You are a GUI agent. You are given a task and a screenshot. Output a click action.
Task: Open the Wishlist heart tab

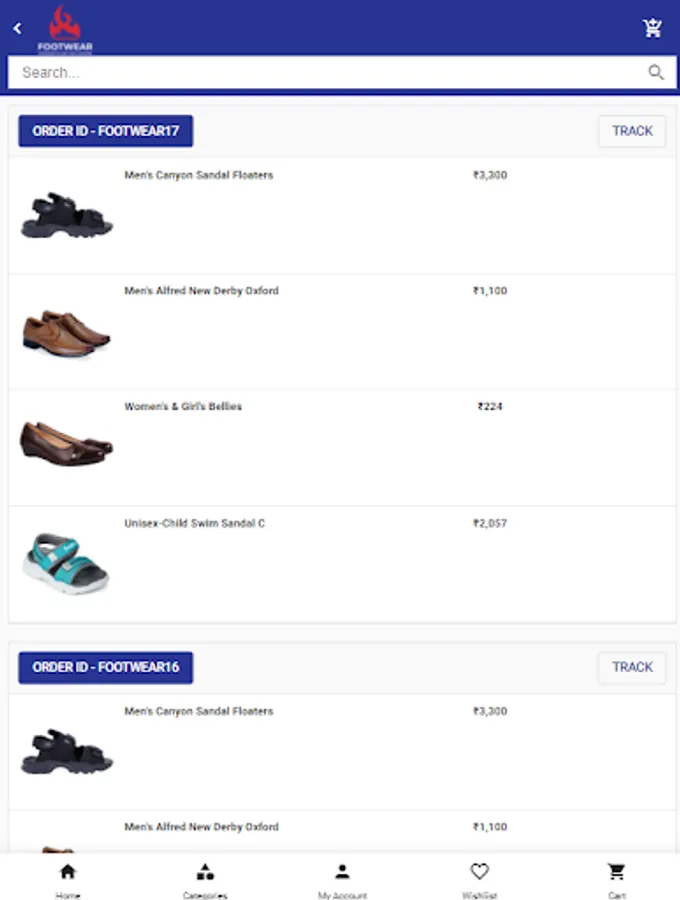[479, 878]
